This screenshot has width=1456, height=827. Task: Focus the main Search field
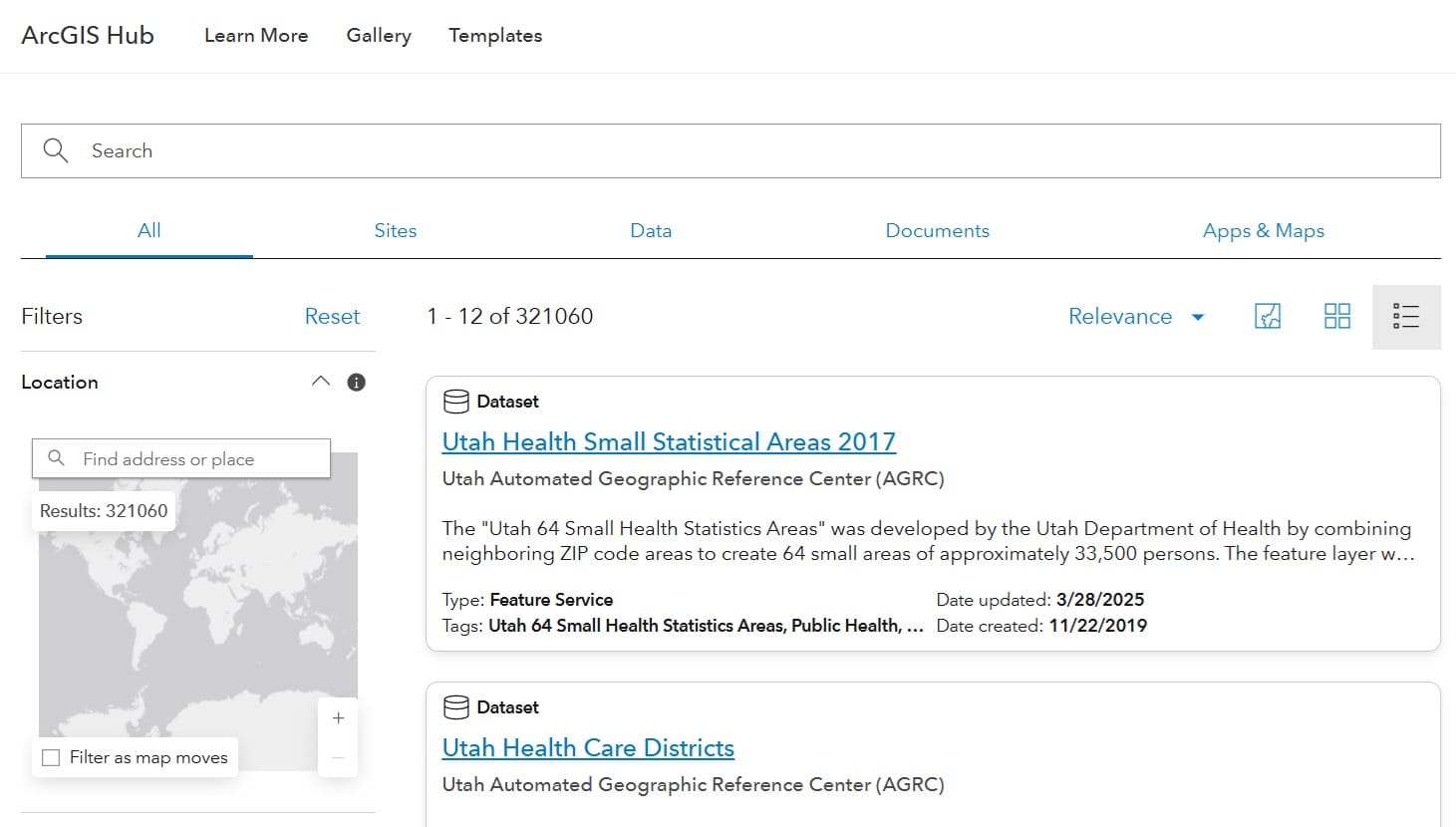[x=730, y=150]
